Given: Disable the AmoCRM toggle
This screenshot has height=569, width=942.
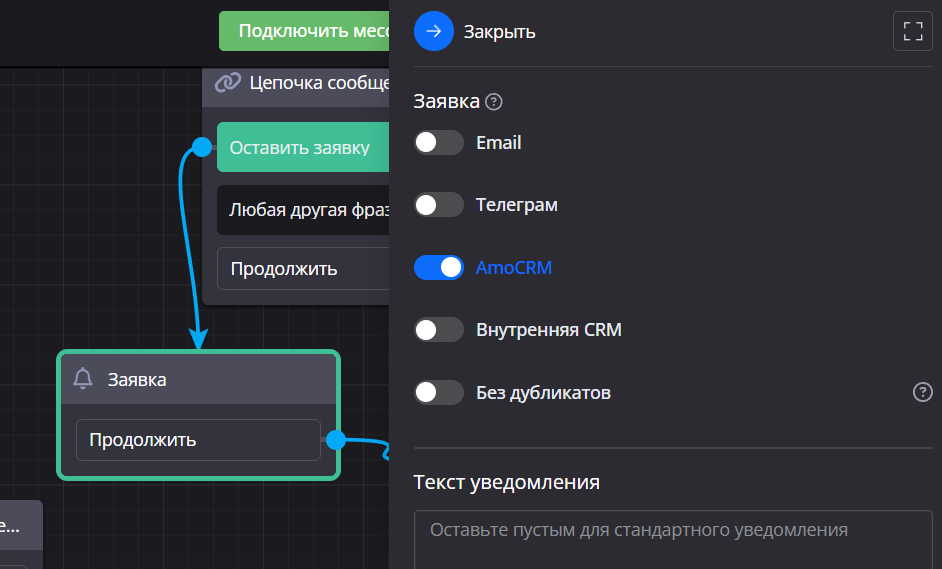Looking at the screenshot, I should click(x=439, y=268).
